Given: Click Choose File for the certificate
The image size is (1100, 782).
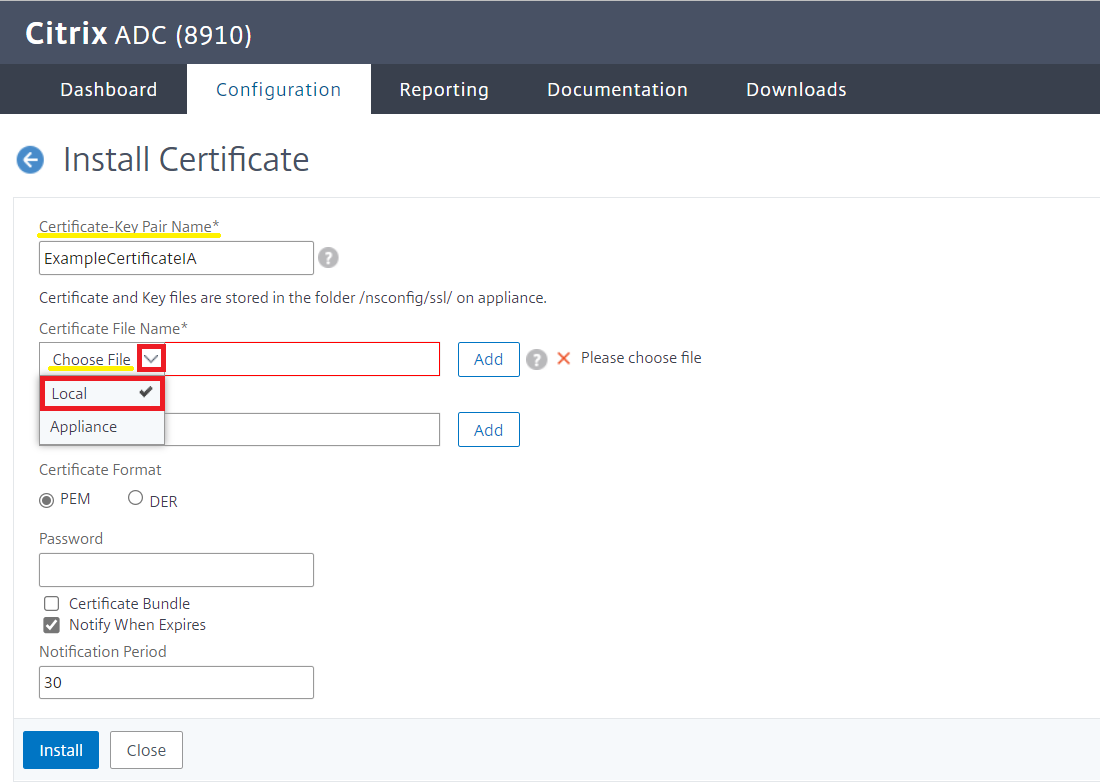Looking at the screenshot, I should pyautogui.click(x=91, y=359).
